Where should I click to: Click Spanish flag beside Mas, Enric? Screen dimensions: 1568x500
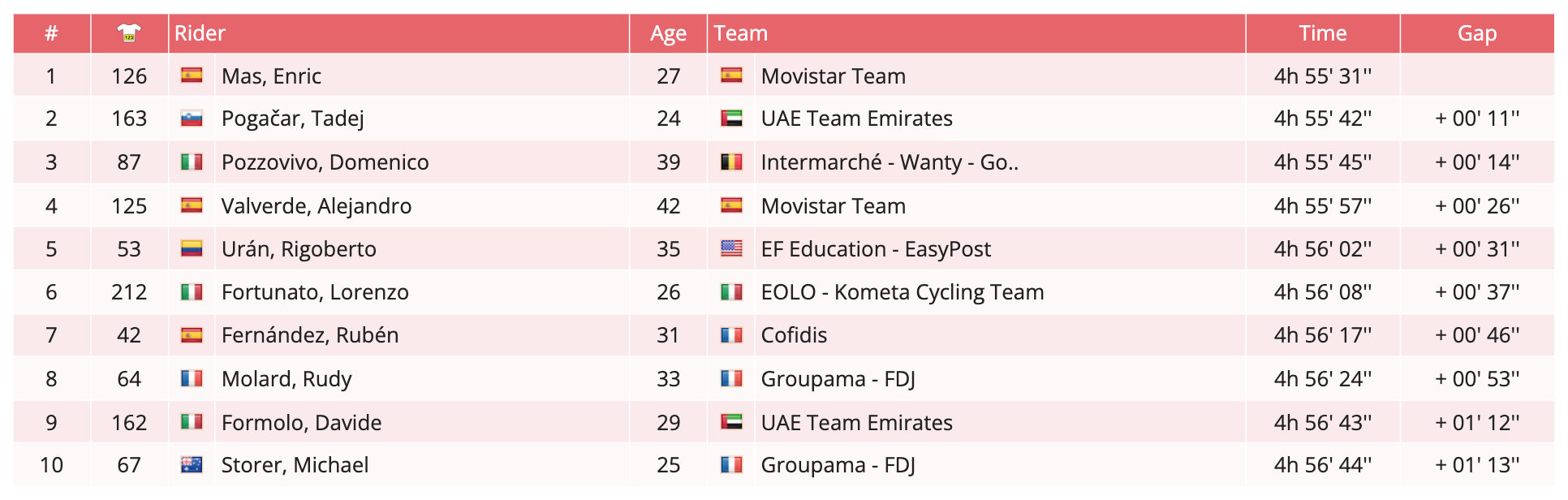coord(192,75)
